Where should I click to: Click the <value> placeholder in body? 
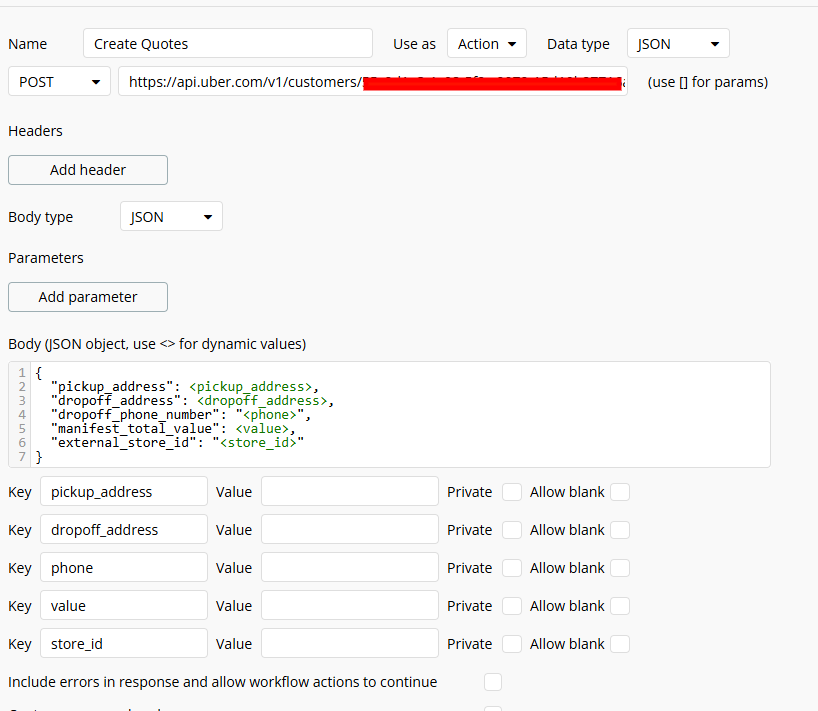pos(262,429)
